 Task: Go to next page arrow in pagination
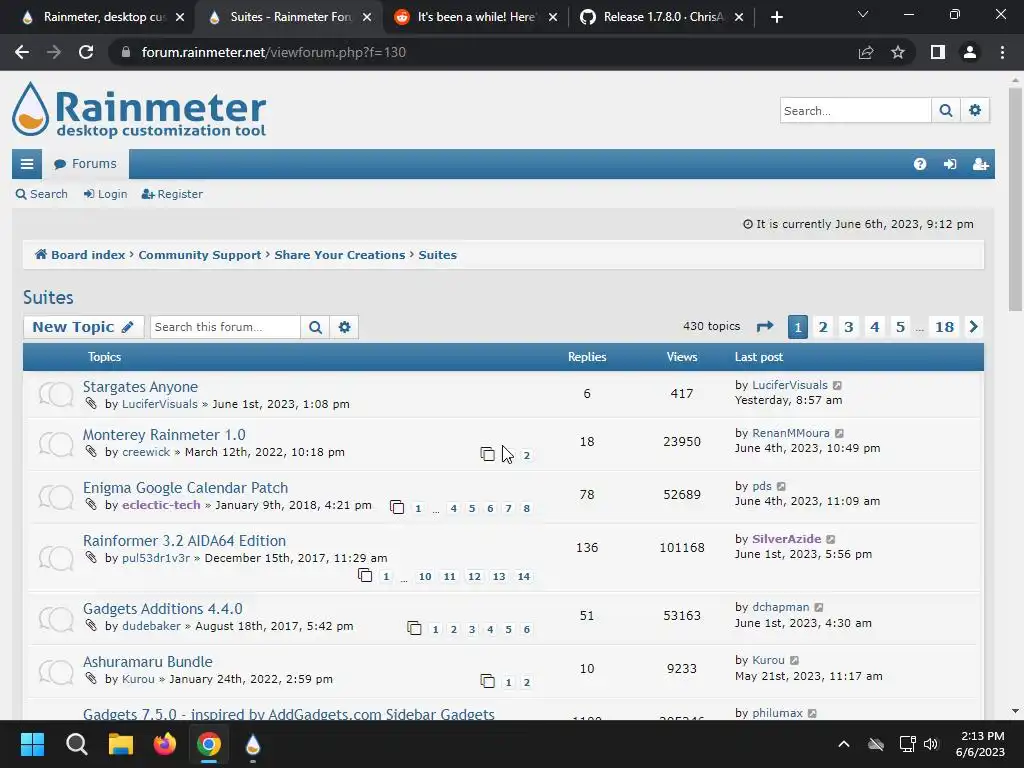coord(974,327)
